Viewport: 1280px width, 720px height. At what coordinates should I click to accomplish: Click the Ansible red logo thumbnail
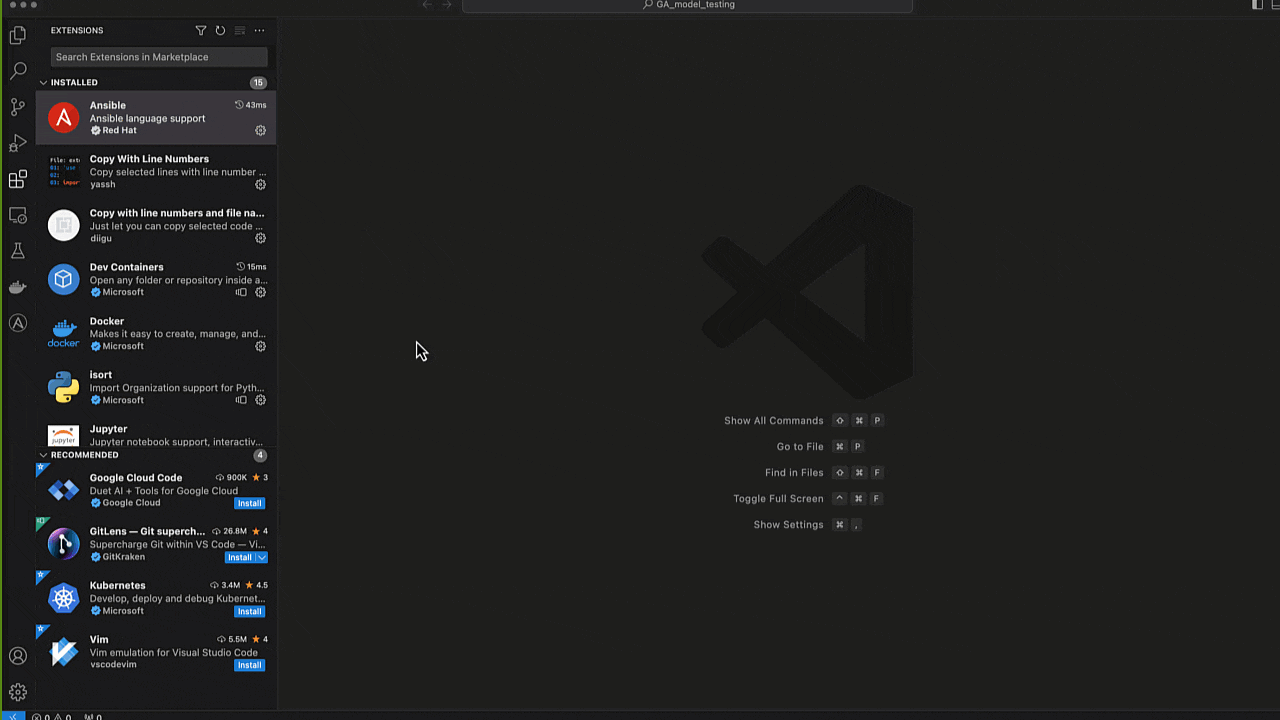click(x=63, y=118)
